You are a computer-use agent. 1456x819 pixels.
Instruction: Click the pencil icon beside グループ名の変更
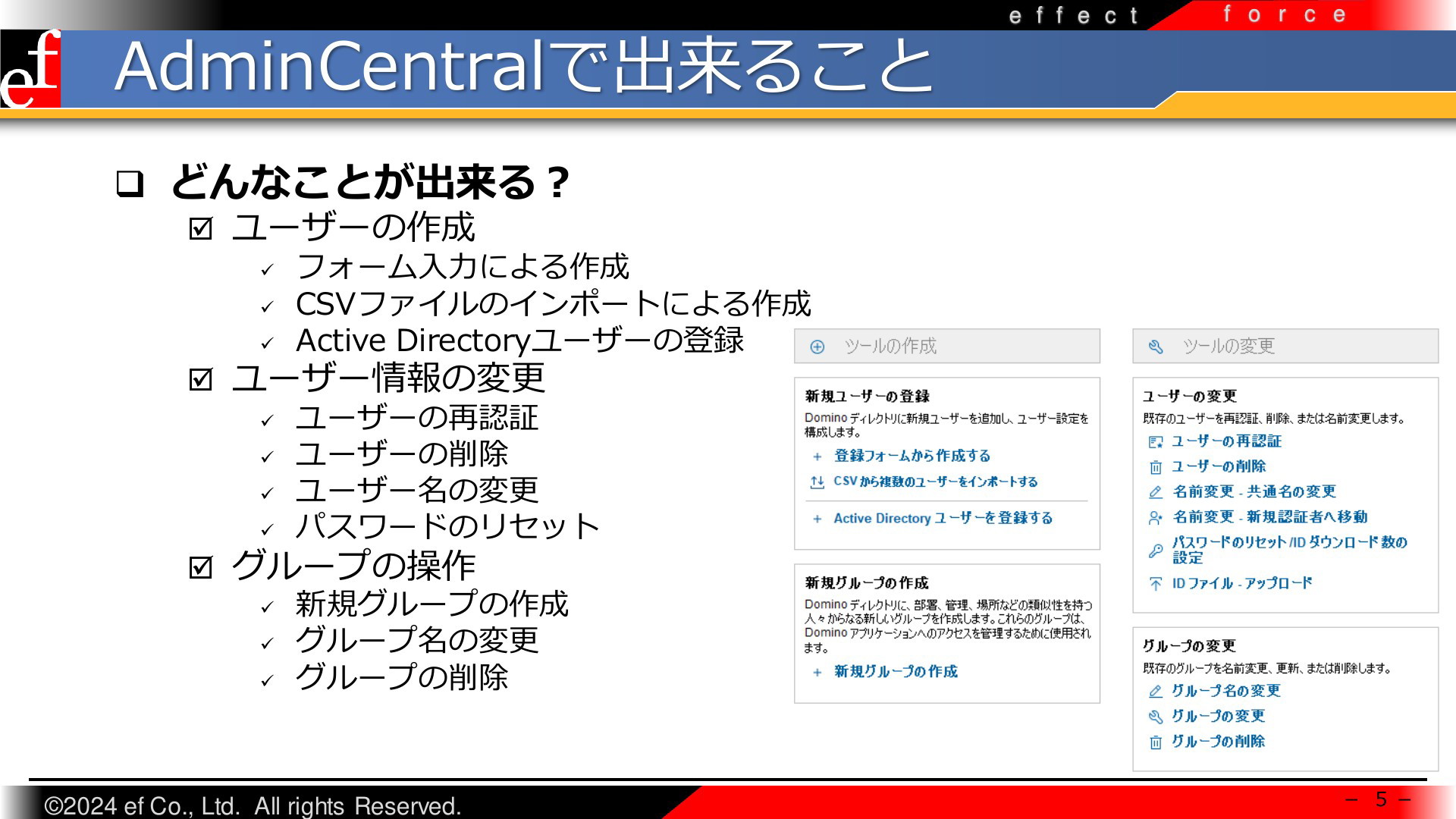pos(1155,692)
